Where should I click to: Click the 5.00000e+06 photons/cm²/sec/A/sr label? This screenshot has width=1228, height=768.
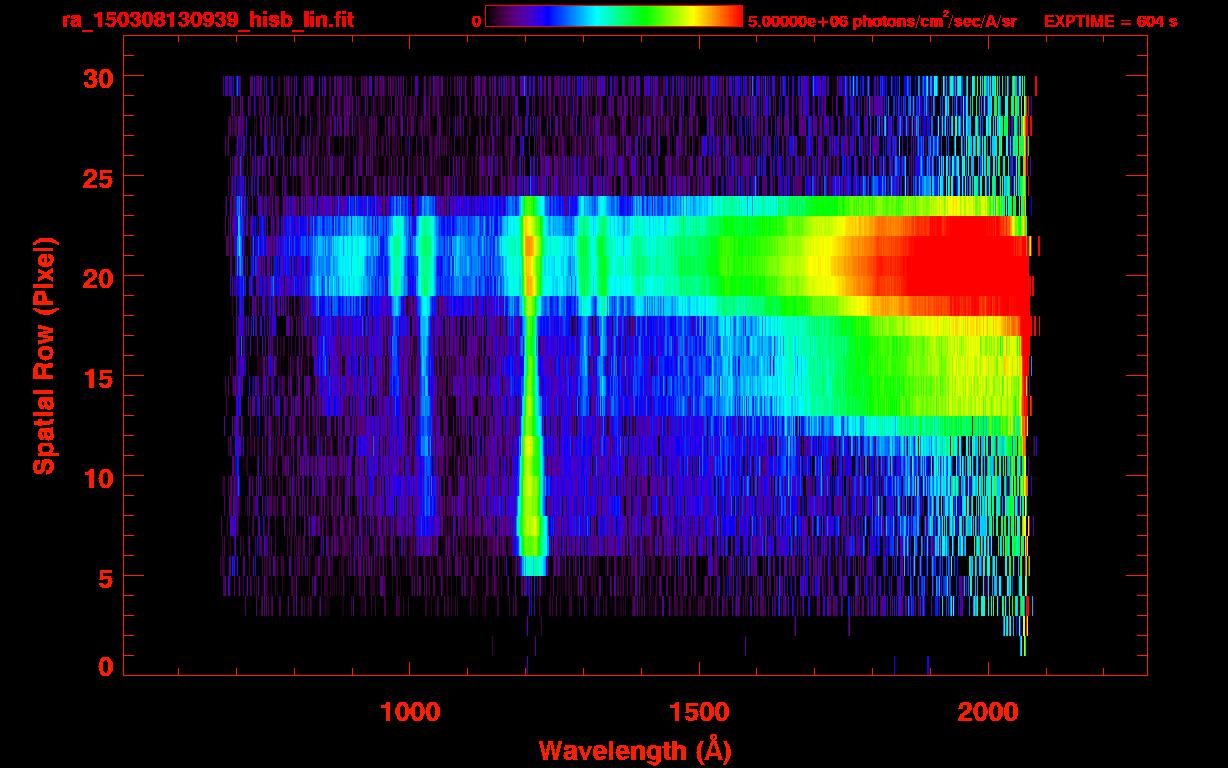click(882, 20)
